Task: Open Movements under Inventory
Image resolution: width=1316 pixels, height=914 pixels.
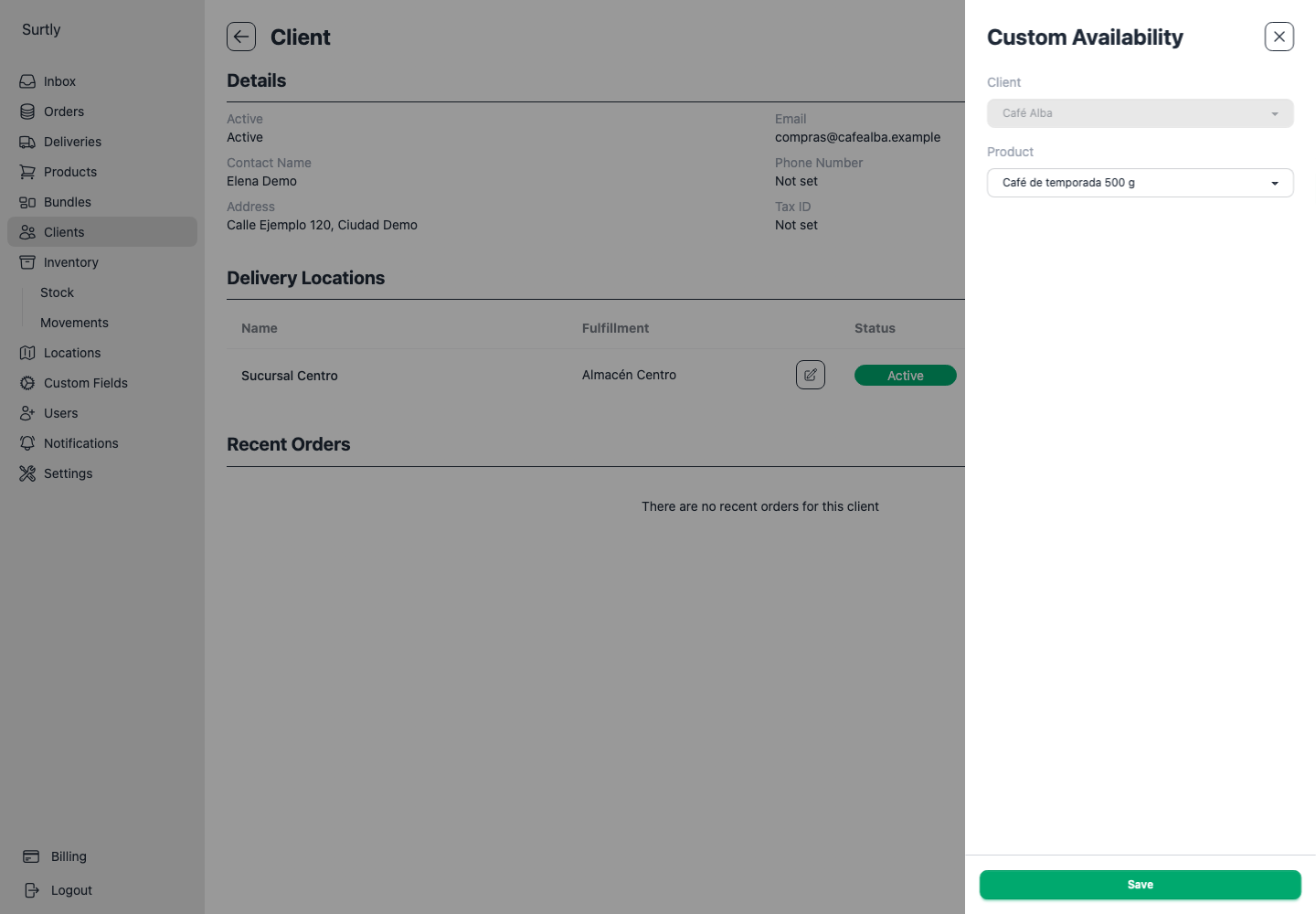Action: (74, 323)
